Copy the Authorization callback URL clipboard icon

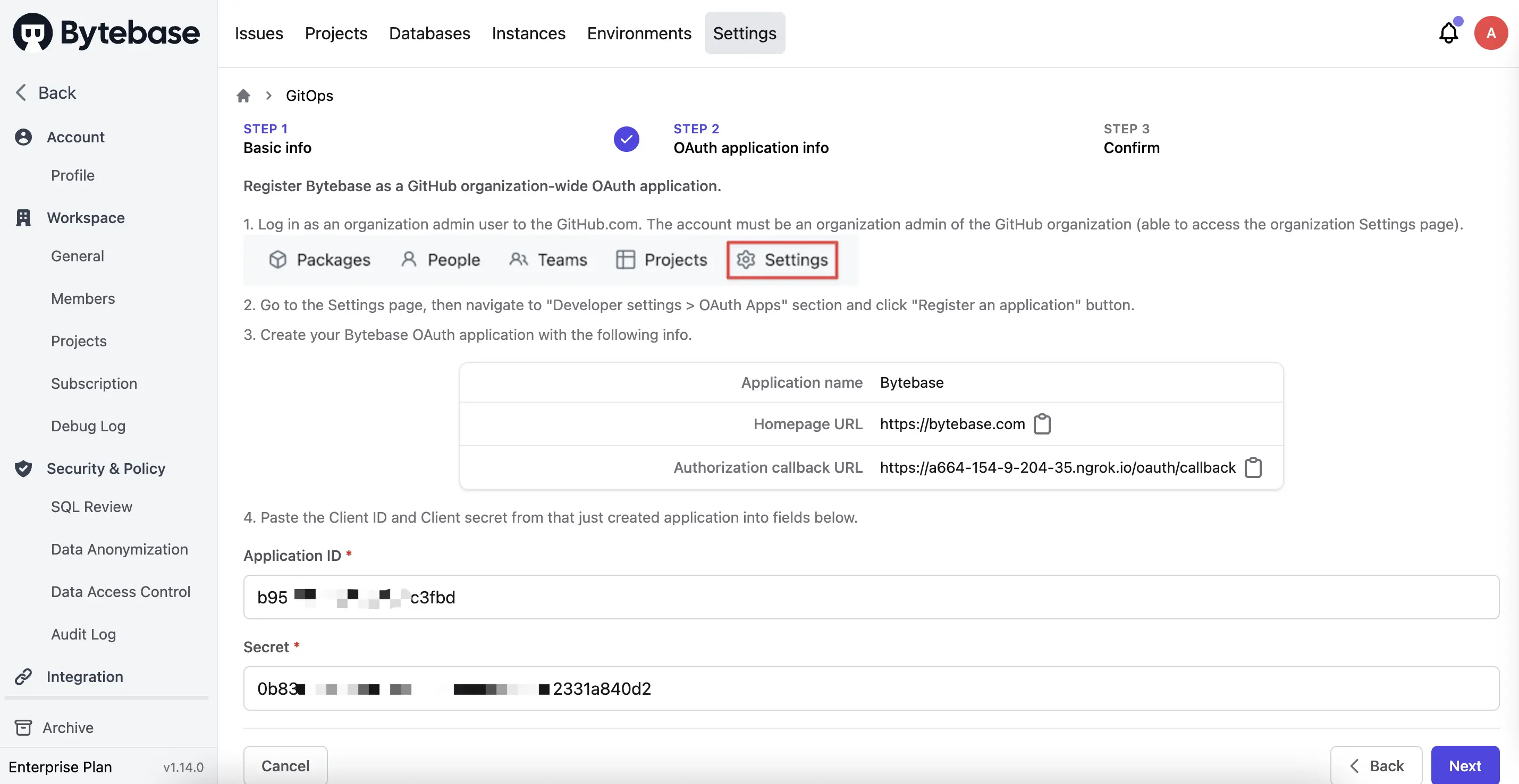pos(1254,467)
